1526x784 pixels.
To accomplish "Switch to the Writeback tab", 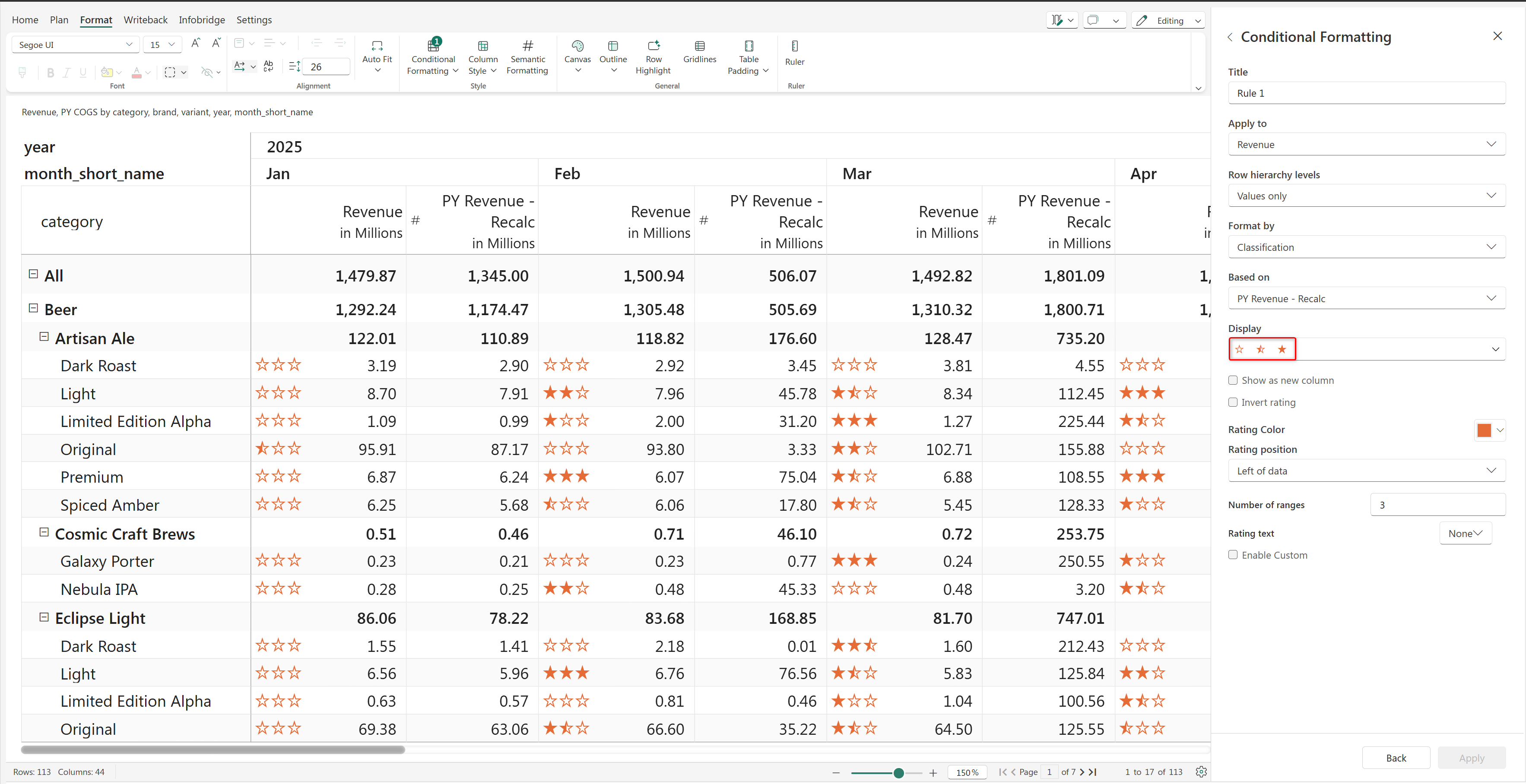I will (145, 19).
